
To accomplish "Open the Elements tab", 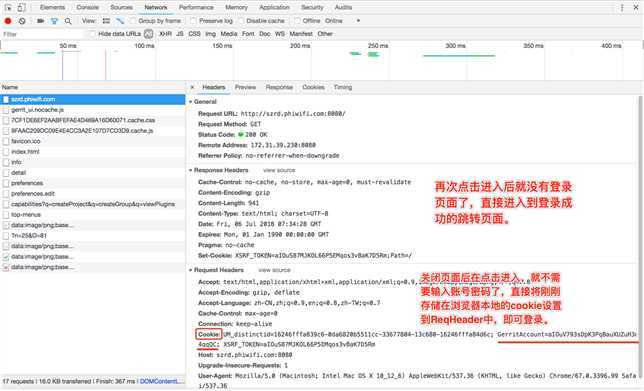I will [52, 7].
